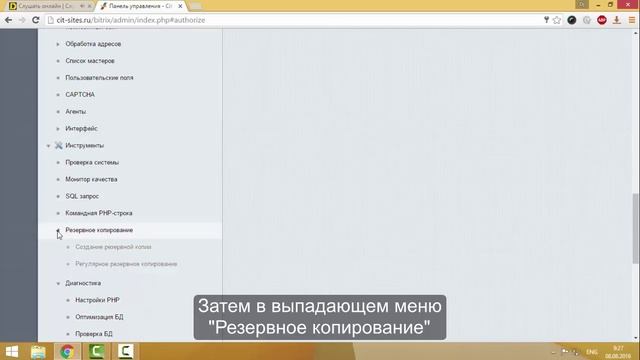Open Монитор качества item
Screen dimensions: 640x360
point(91,179)
